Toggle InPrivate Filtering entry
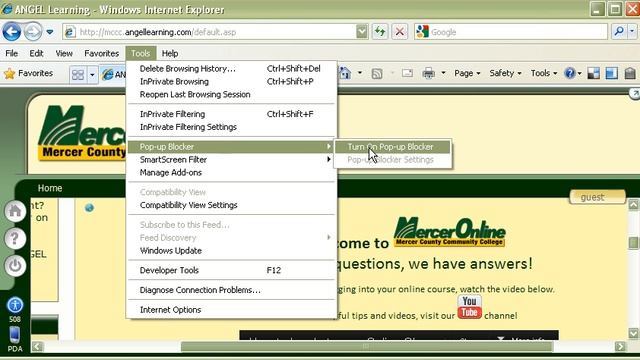The height and width of the screenshot is (360, 640). coord(232,114)
